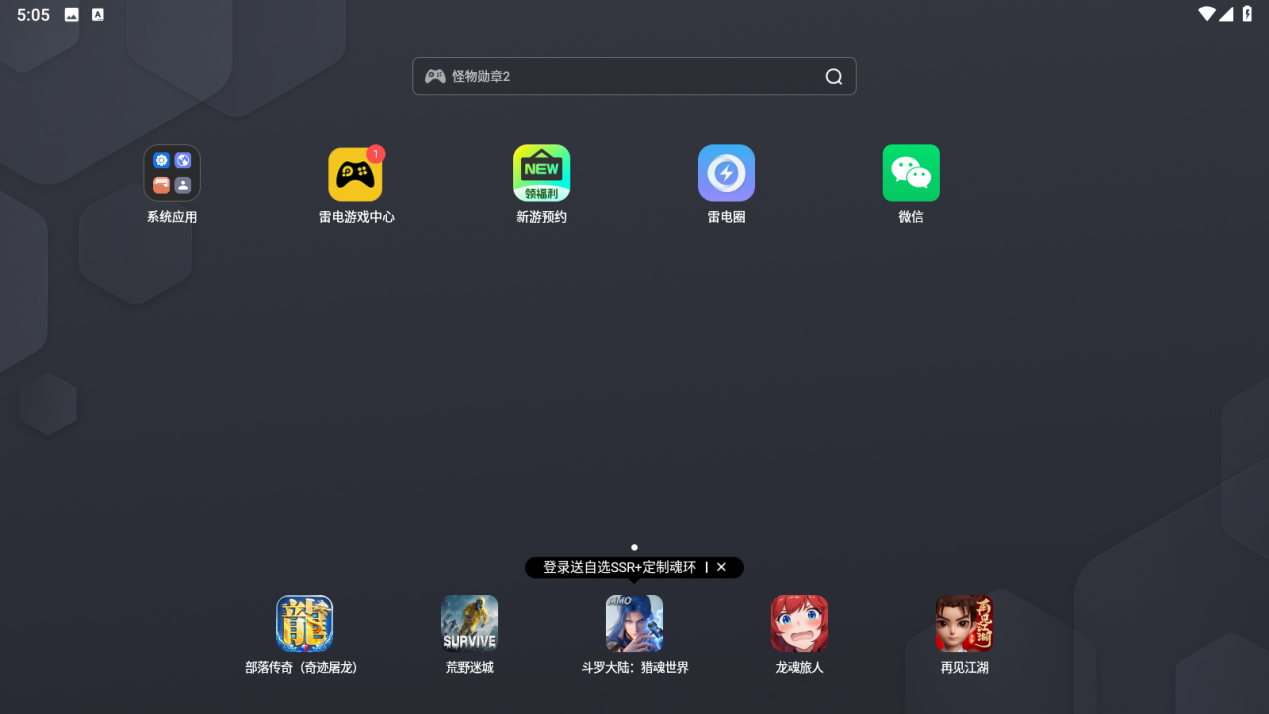
Task: Click the 5:05 clock
Action: (33, 15)
